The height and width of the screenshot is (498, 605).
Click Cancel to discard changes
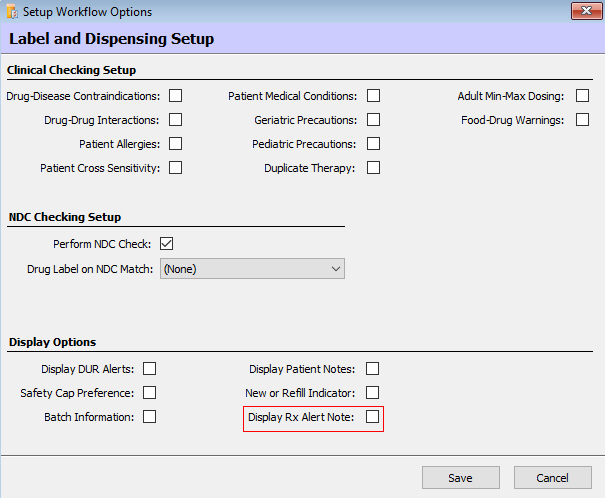pos(552,478)
